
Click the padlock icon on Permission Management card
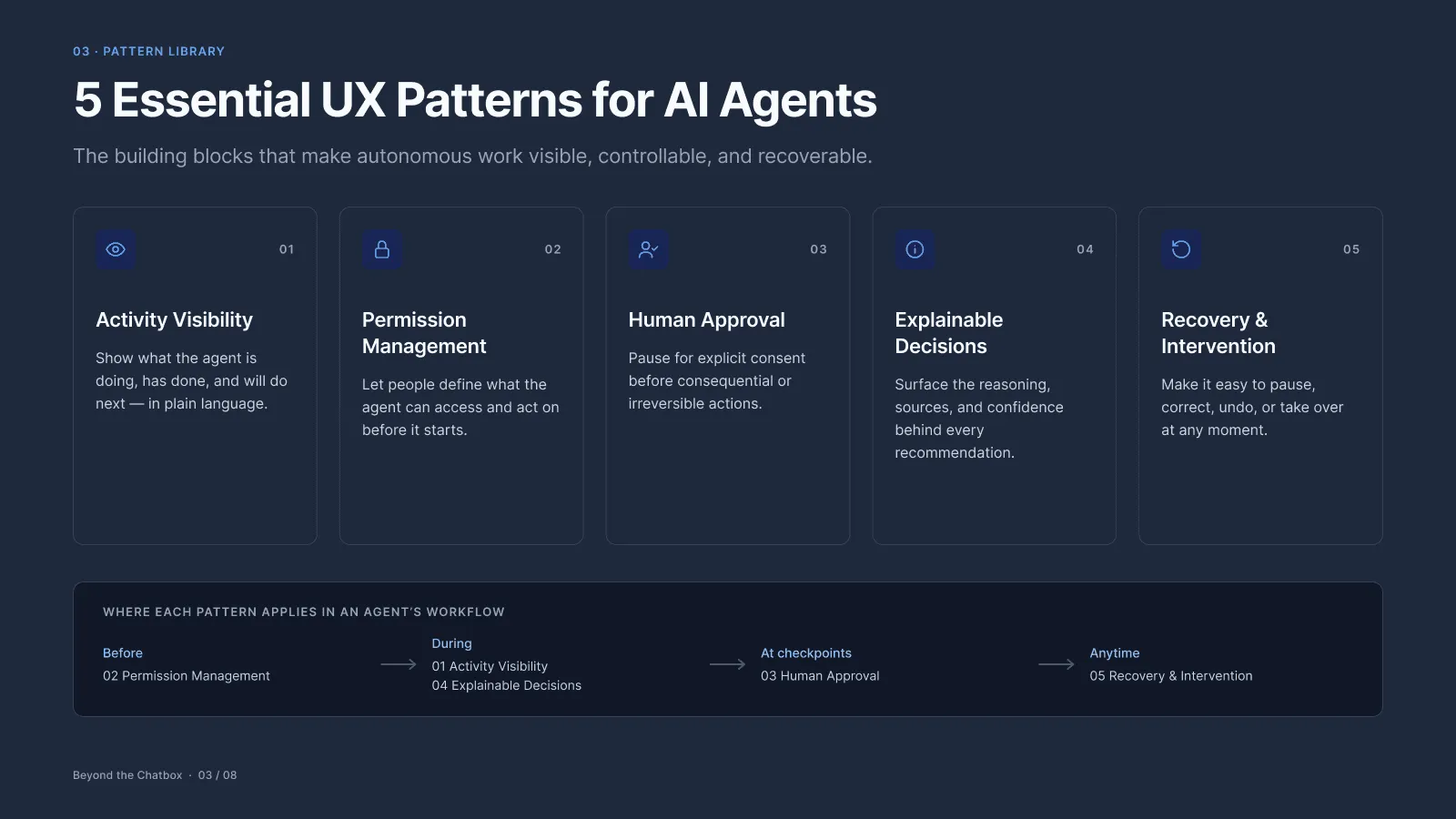coord(382,249)
